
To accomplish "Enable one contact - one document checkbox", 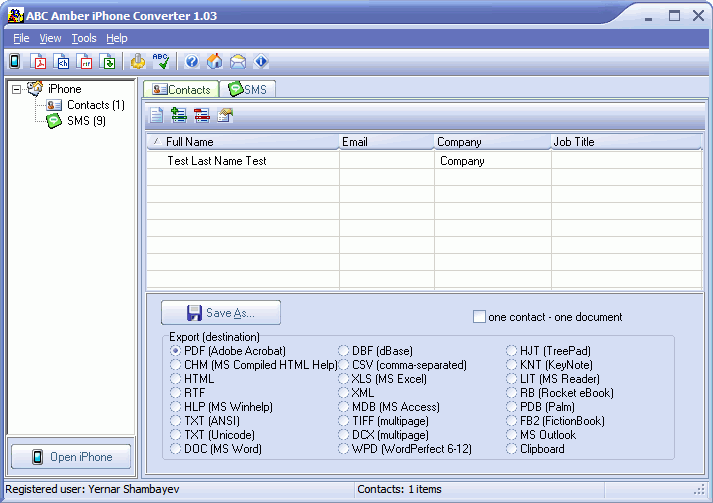I will pyautogui.click(x=479, y=317).
